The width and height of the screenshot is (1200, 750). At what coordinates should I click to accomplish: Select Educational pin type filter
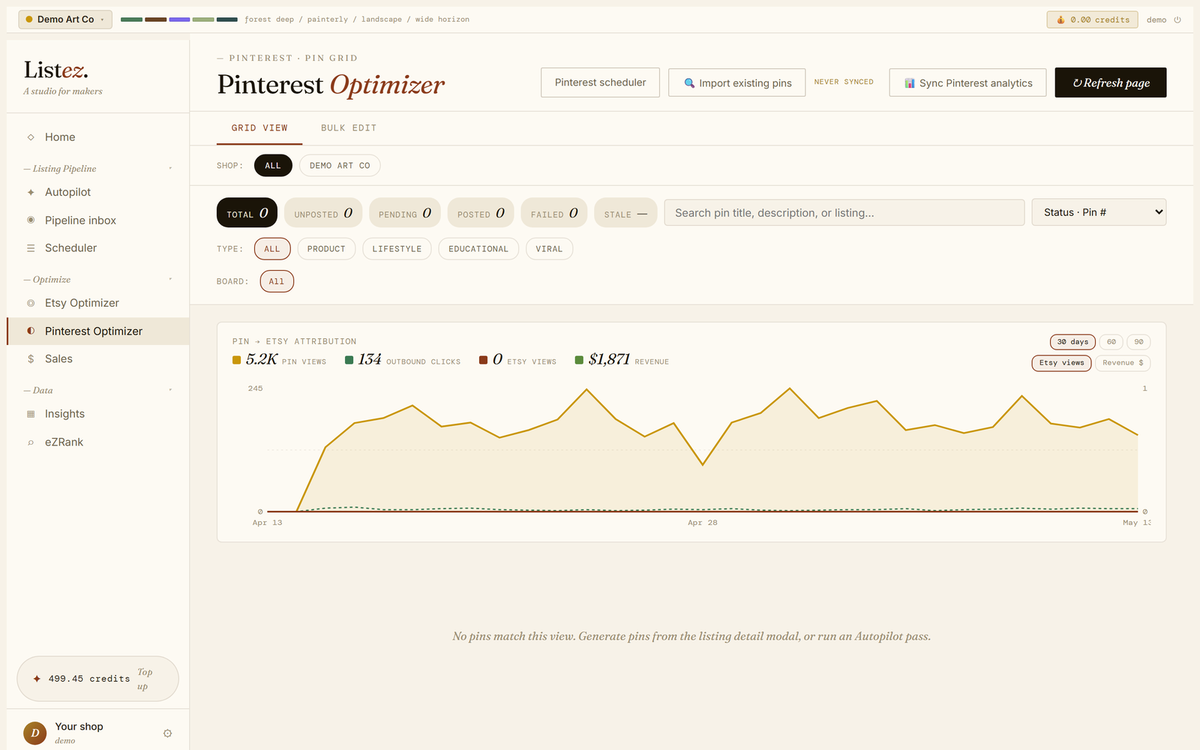point(478,249)
